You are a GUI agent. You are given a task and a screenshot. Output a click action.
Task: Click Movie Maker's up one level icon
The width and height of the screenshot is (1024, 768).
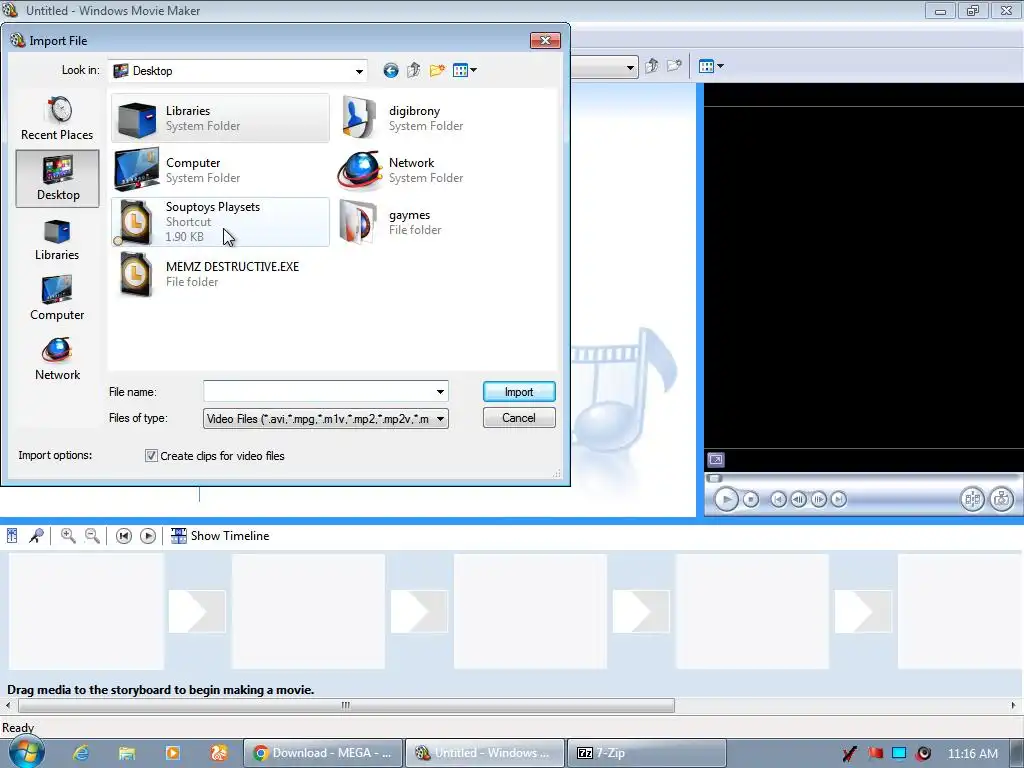pos(651,66)
